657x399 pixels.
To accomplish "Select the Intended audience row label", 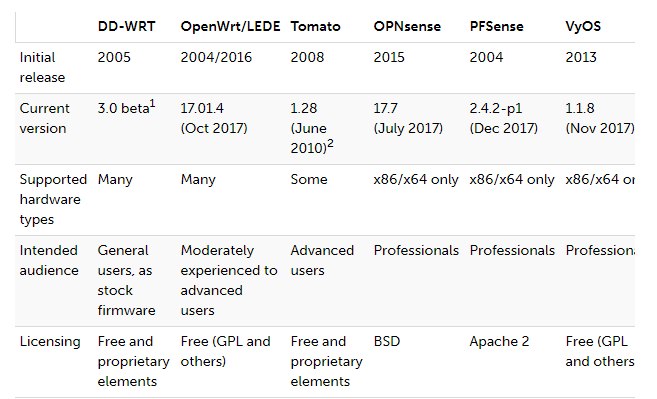I will pyautogui.click(x=49, y=260).
